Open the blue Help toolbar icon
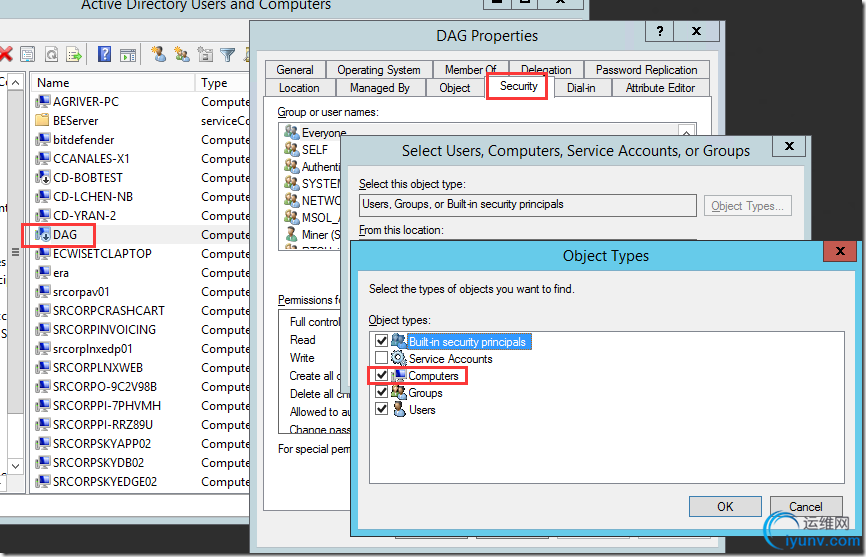 (104, 54)
